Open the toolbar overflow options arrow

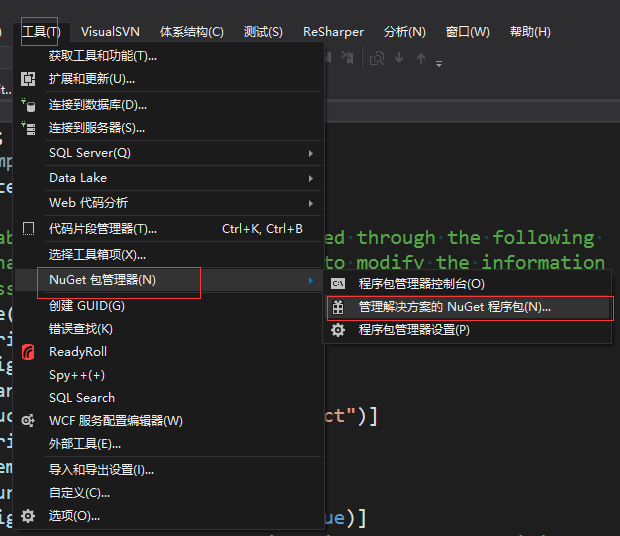(439, 63)
